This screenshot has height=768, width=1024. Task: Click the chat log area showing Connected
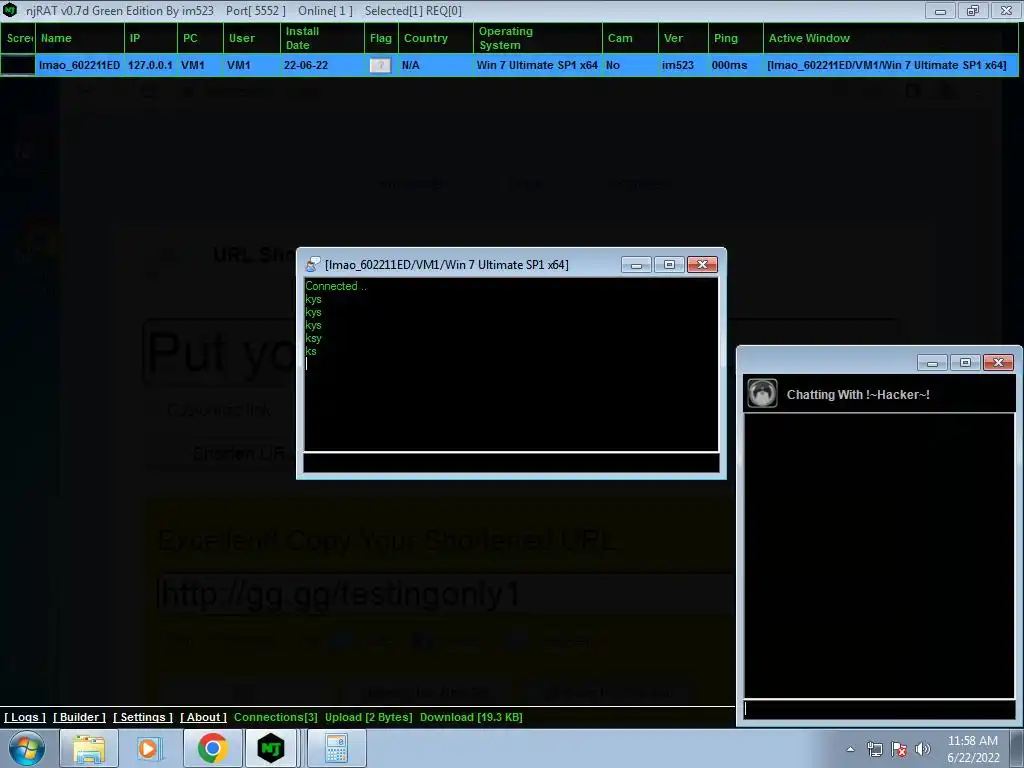point(511,364)
